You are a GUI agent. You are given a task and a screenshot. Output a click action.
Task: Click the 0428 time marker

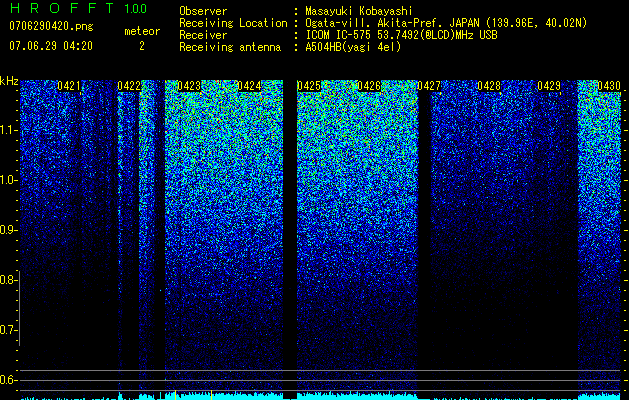489,86
